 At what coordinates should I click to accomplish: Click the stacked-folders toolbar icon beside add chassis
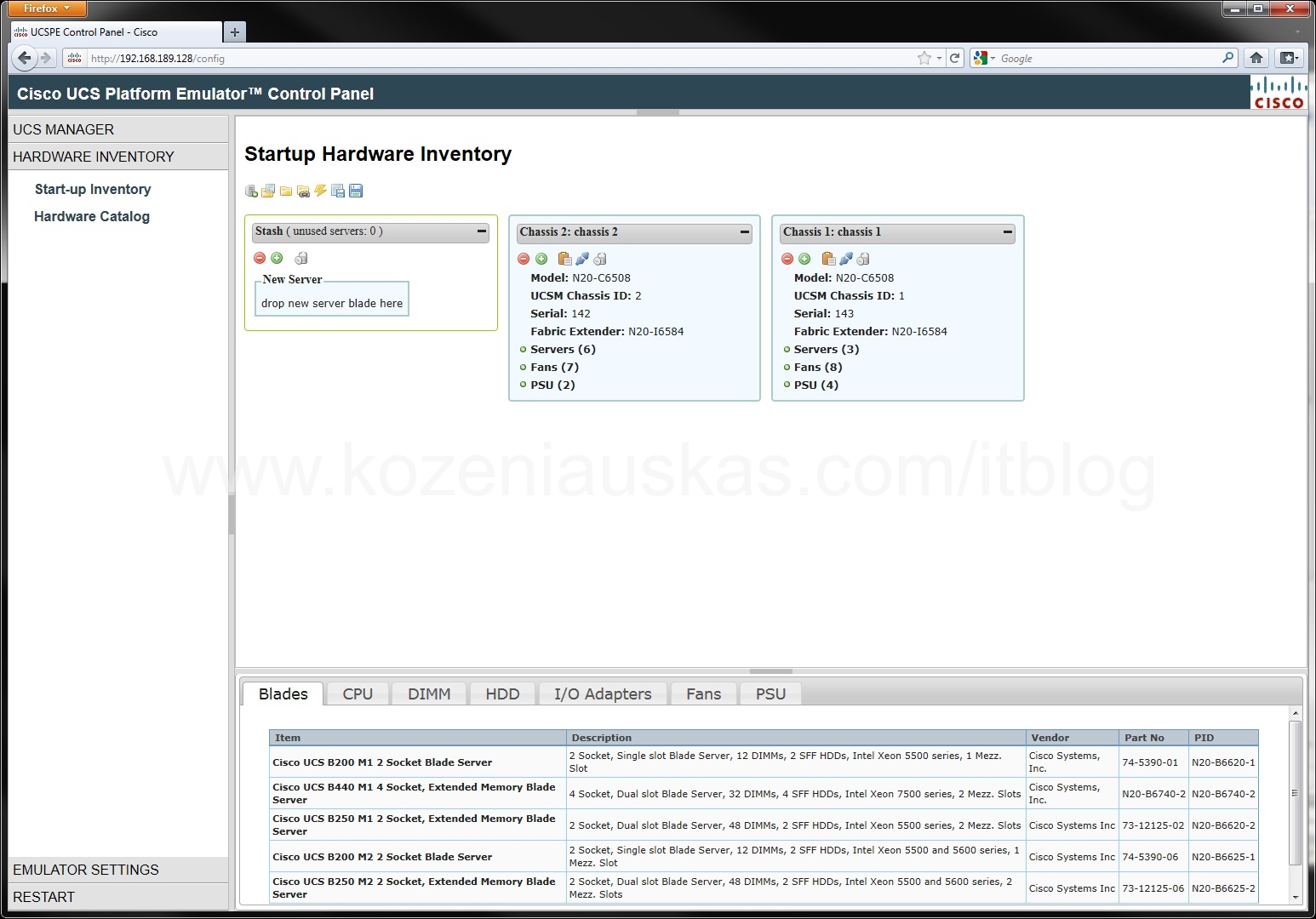[x=268, y=191]
